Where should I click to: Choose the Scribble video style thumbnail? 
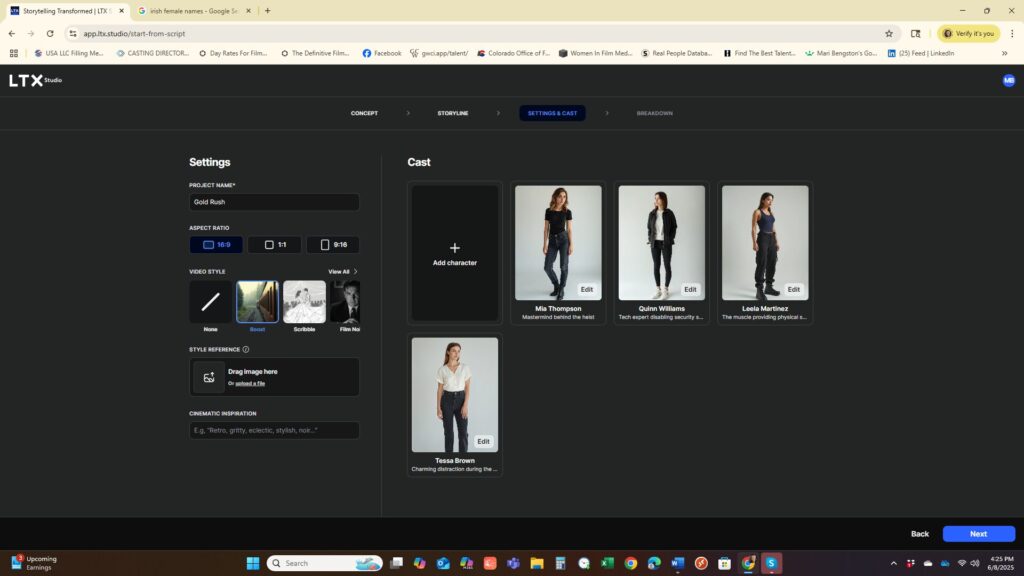304,302
